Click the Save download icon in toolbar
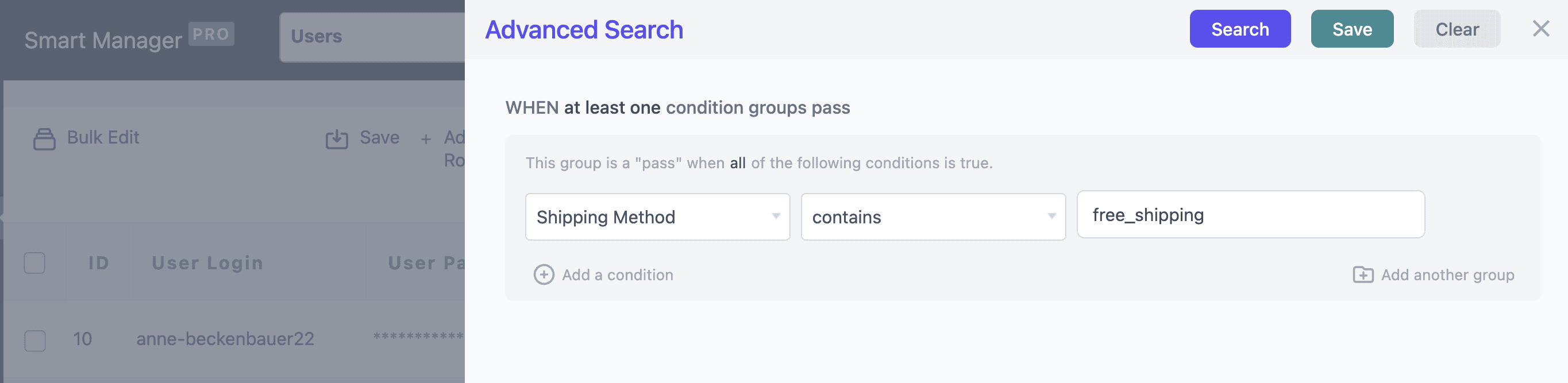 337,138
